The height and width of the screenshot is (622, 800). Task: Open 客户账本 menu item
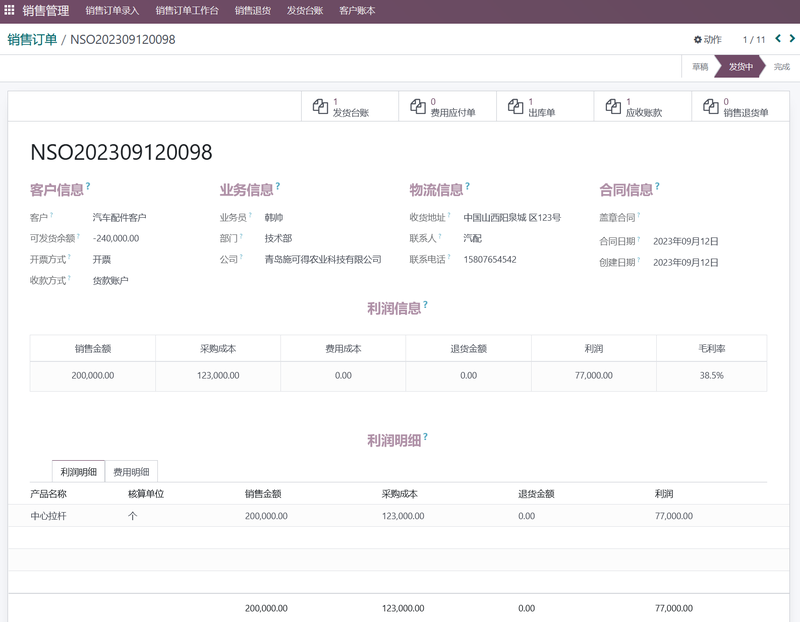tap(357, 11)
